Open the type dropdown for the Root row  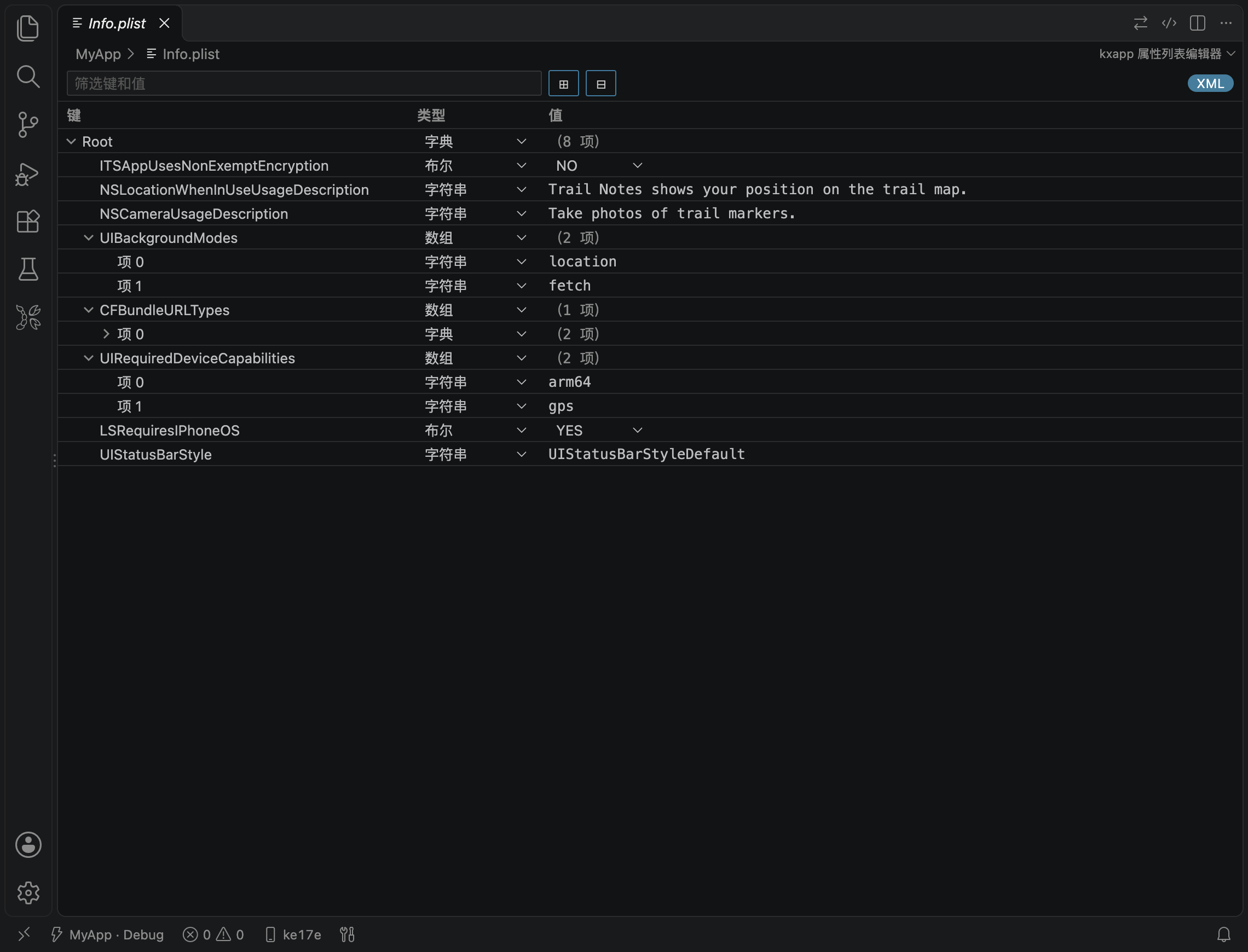pos(475,141)
